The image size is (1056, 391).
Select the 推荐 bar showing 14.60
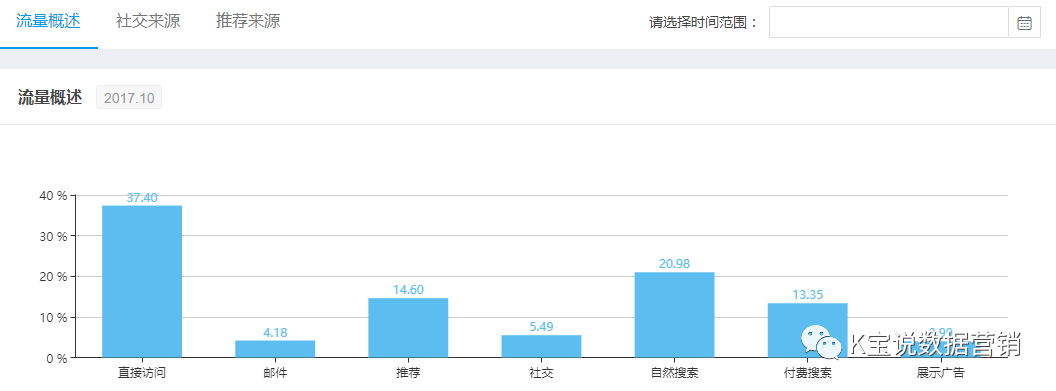pyautogui.click(x=408, y=328)
